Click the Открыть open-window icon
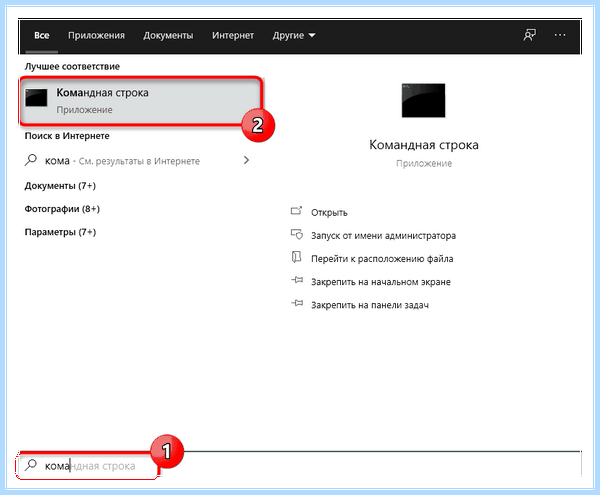Image resolution: width=600 pixels, height=495 pixels. coord(297,211)
